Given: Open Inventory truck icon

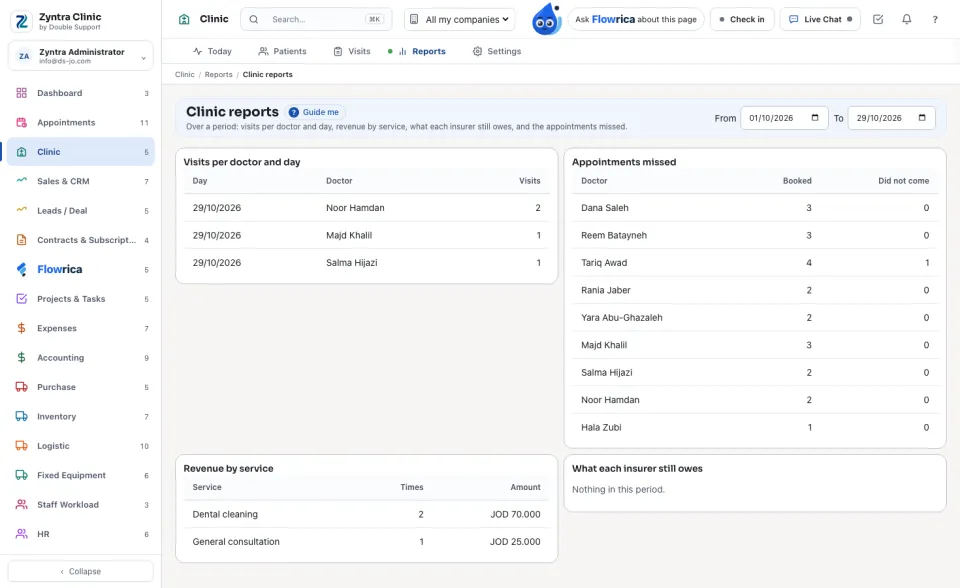Looking at the screenshot, I should tap(21, 416).
